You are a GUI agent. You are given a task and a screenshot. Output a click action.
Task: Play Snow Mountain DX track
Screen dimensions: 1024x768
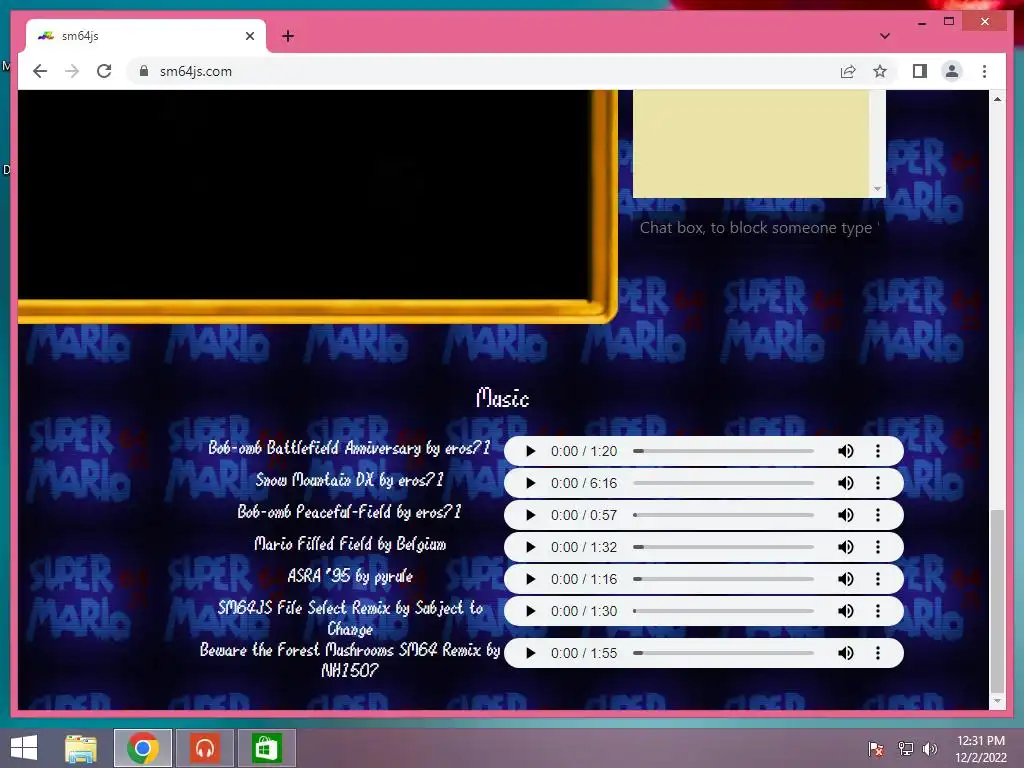[x=530, y=483]
